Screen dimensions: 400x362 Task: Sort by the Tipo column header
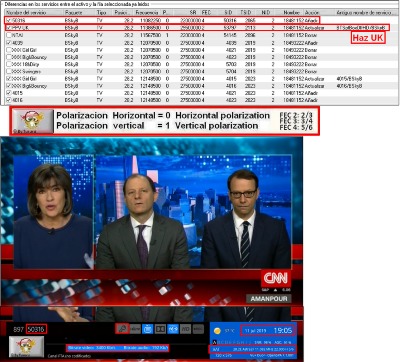pos(104,12)
